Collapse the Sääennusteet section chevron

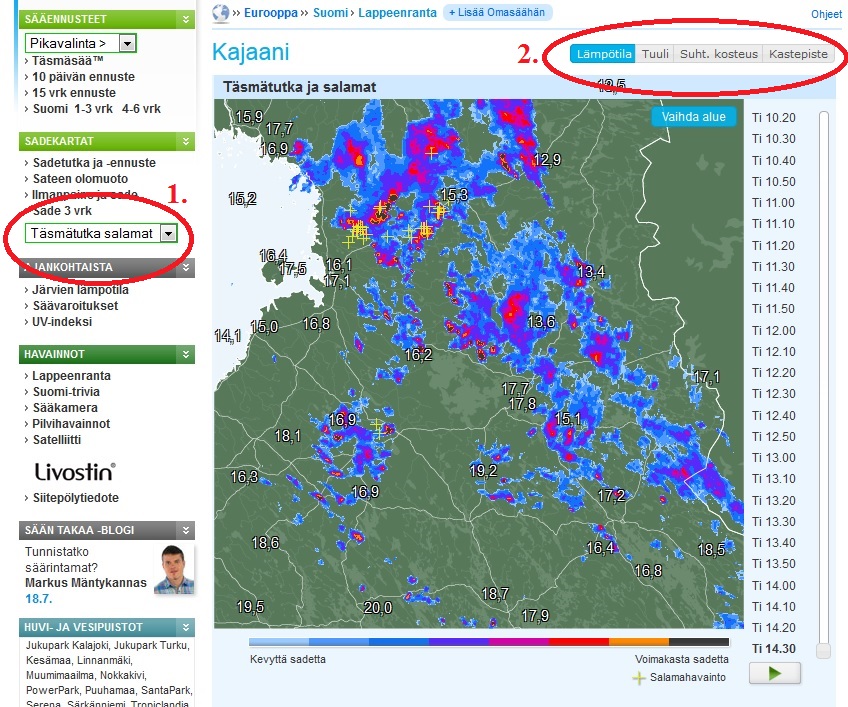[186, 19]
